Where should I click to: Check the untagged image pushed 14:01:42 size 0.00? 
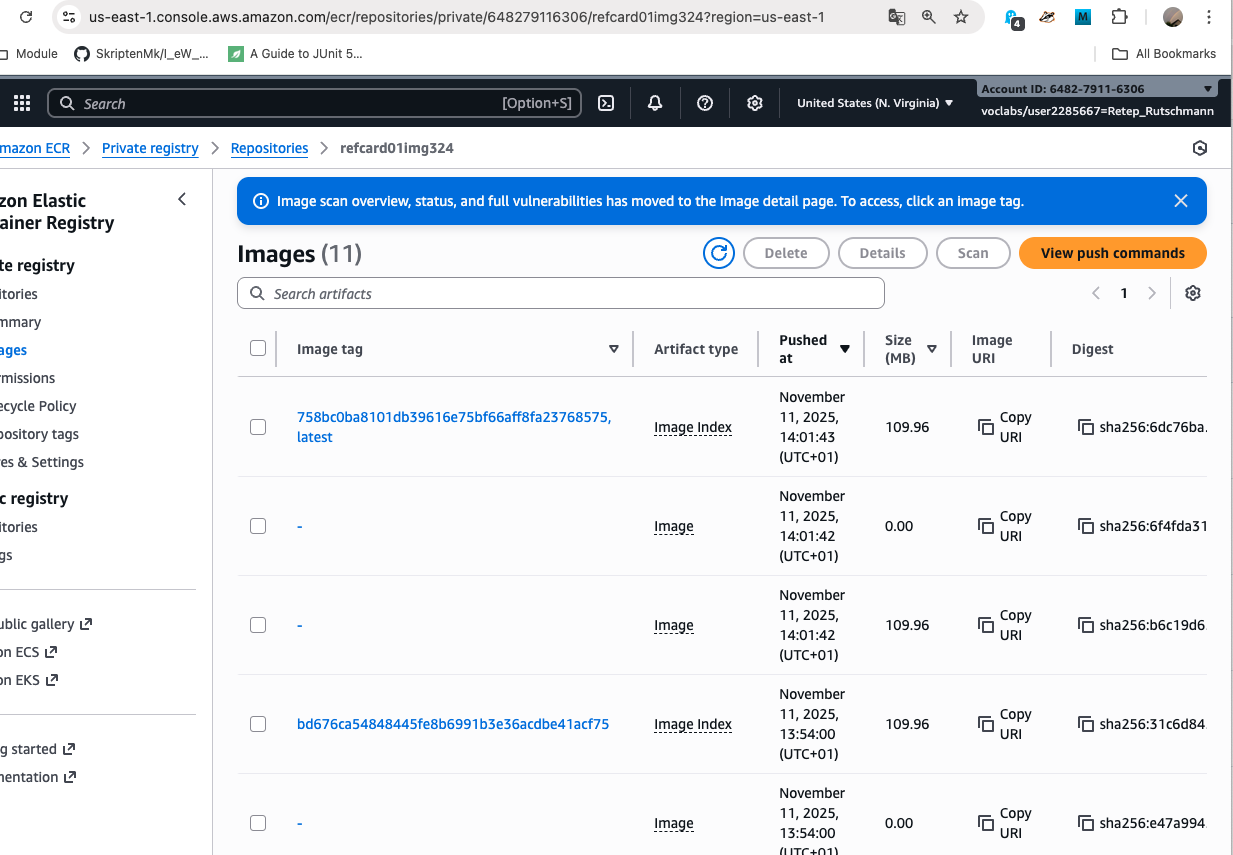pyautogui.click(x=258, y=526)
